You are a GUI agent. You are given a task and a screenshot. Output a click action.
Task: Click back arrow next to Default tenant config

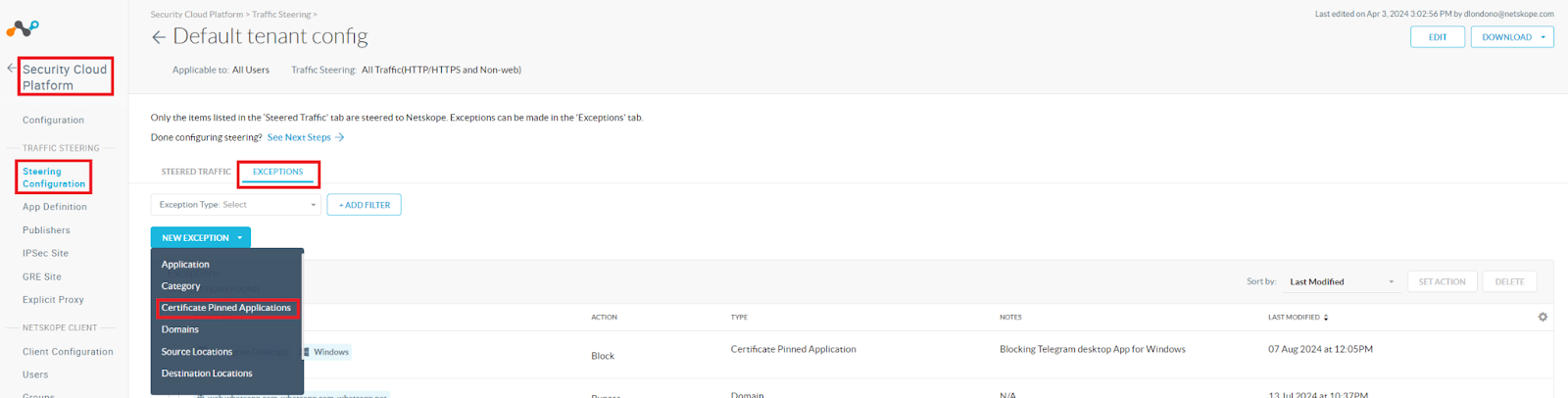click(159, 37)
